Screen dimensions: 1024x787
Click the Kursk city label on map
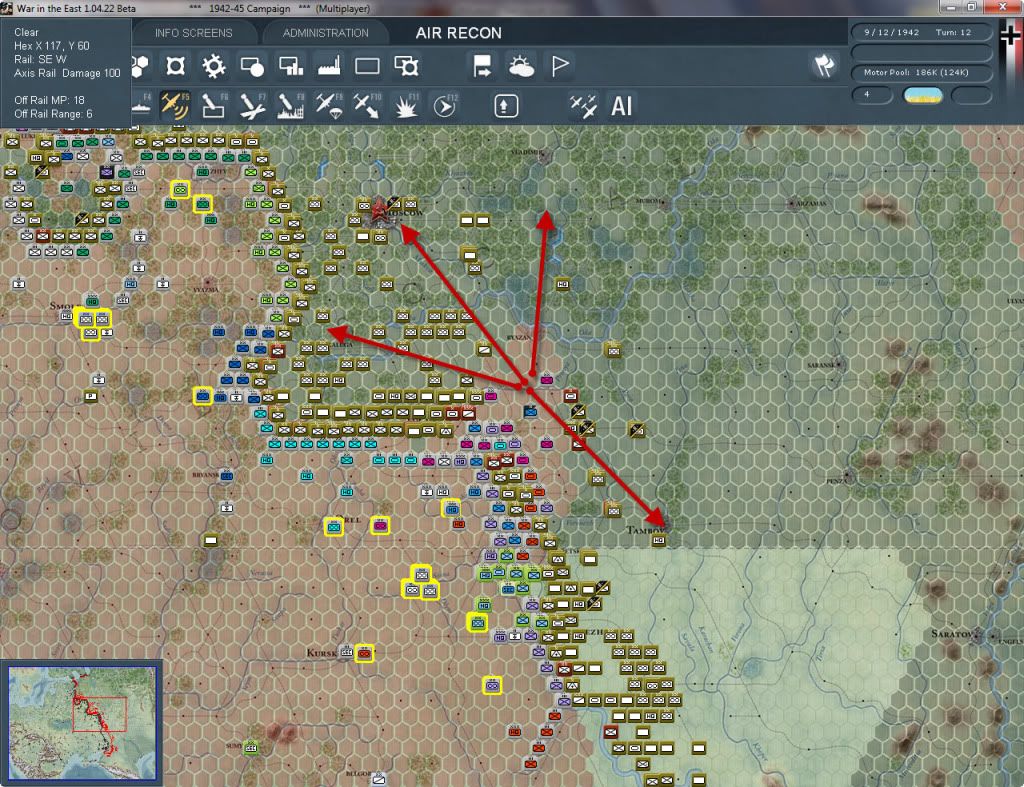(x=323, y=652)
